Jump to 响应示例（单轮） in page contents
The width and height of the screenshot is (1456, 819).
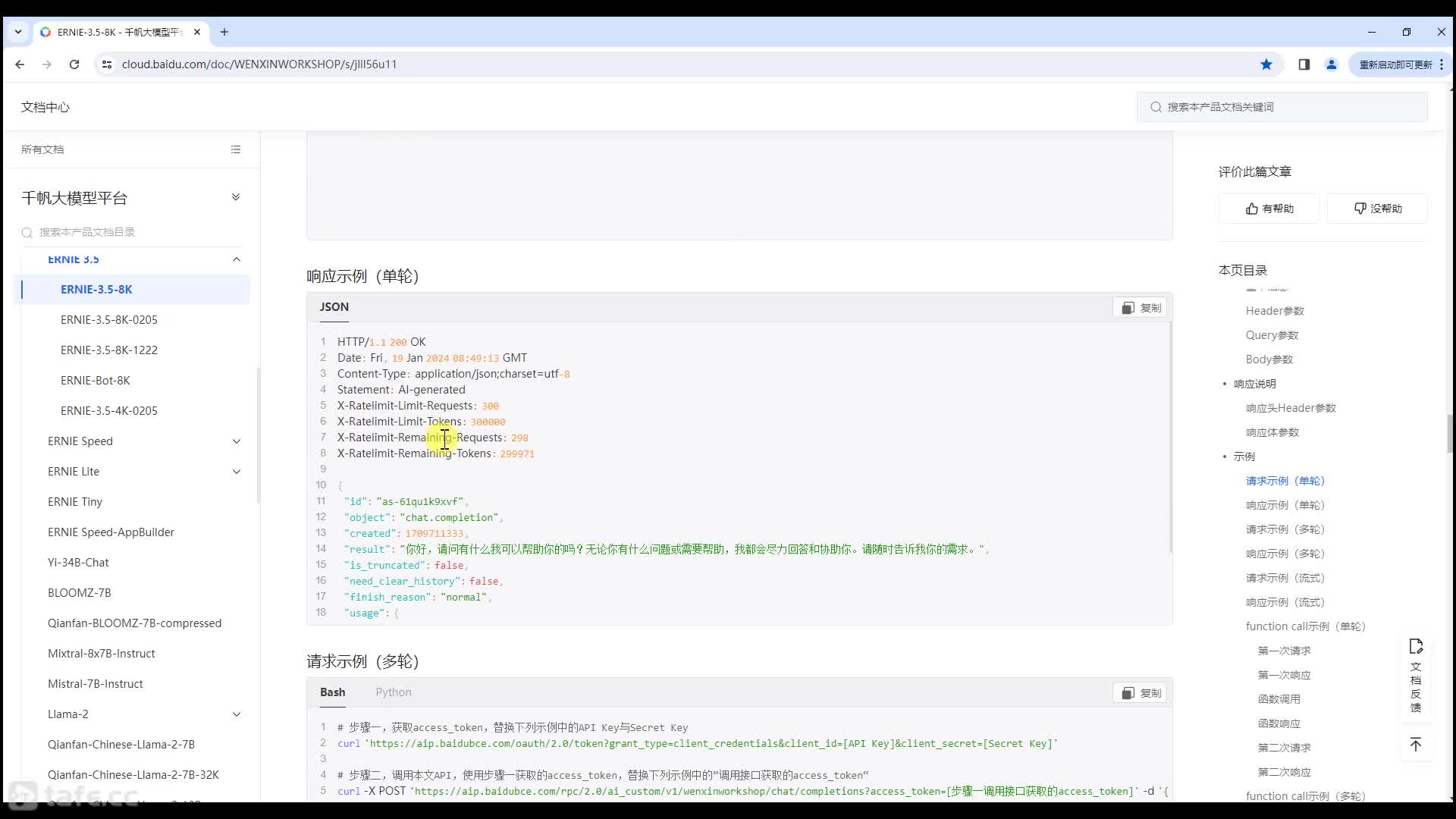click(1285, 505)
